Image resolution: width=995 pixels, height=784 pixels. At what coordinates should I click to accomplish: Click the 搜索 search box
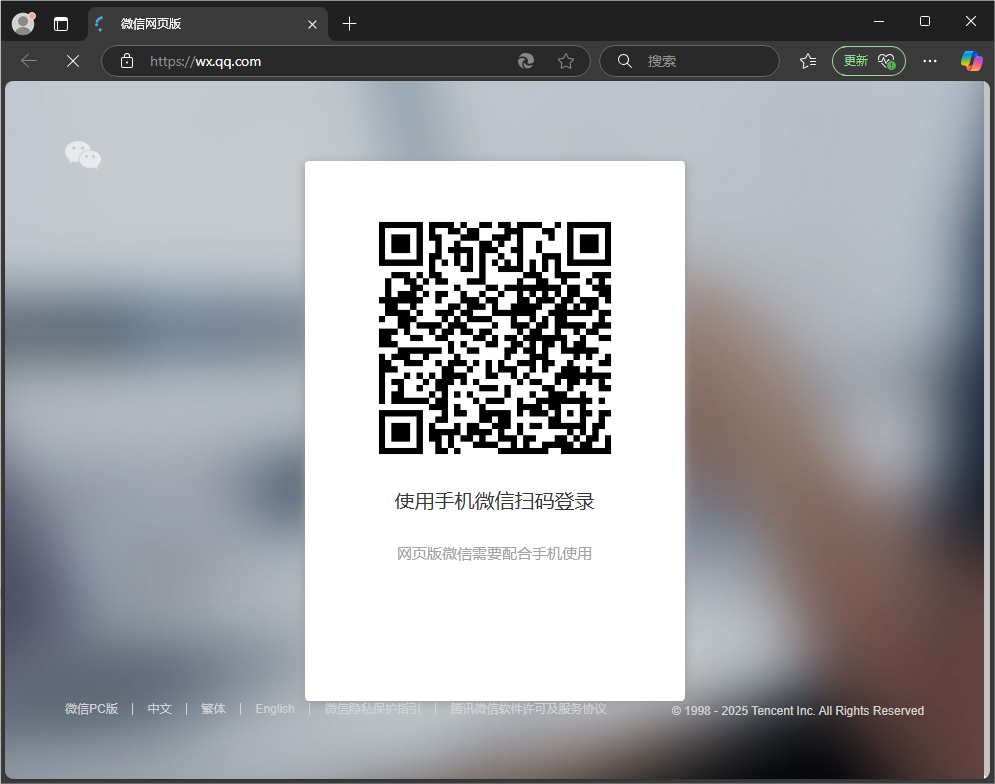tap(700, 61)
